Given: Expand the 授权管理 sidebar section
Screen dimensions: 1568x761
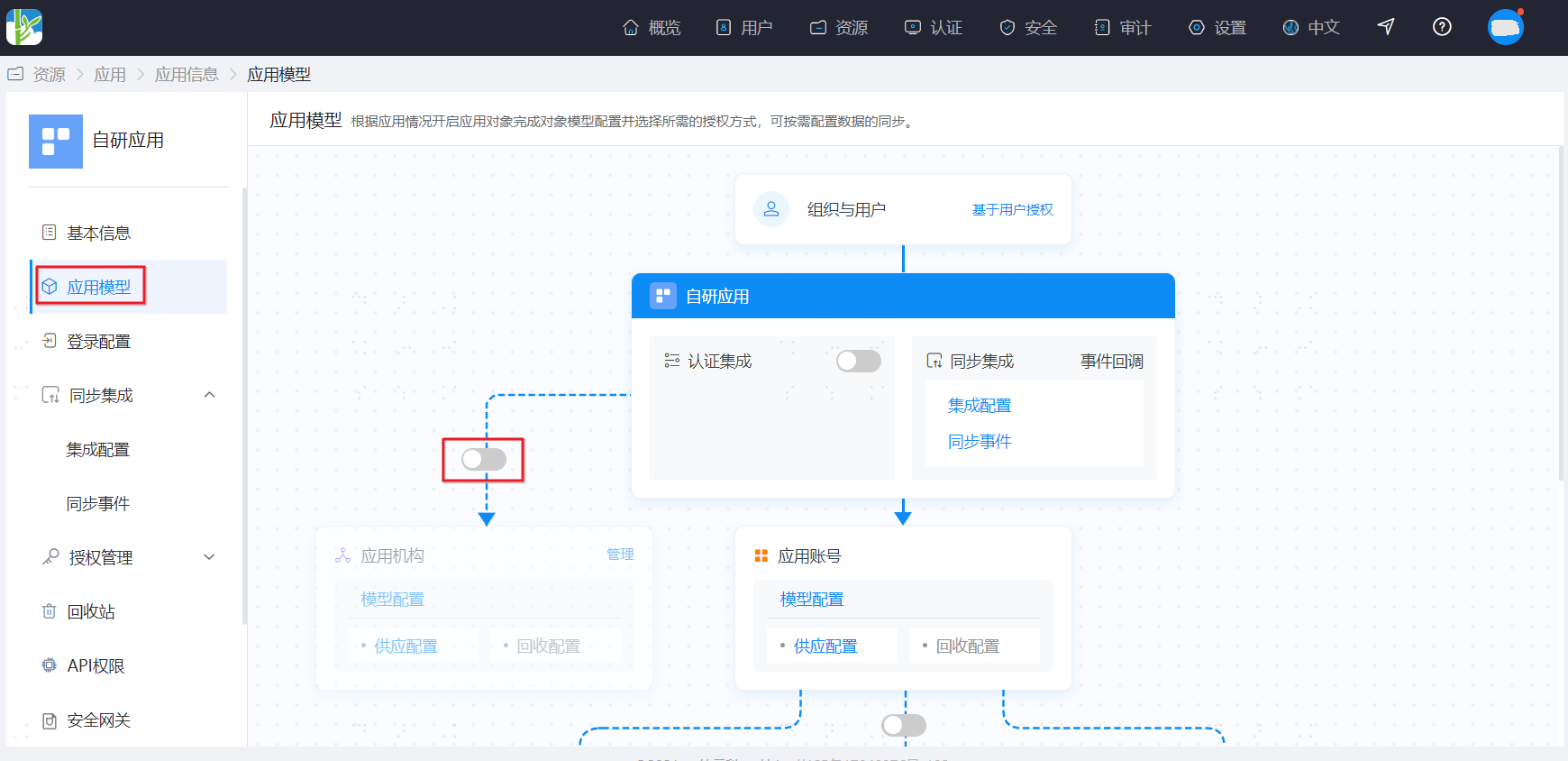Looking at the screenshot, I should [209, 557].
